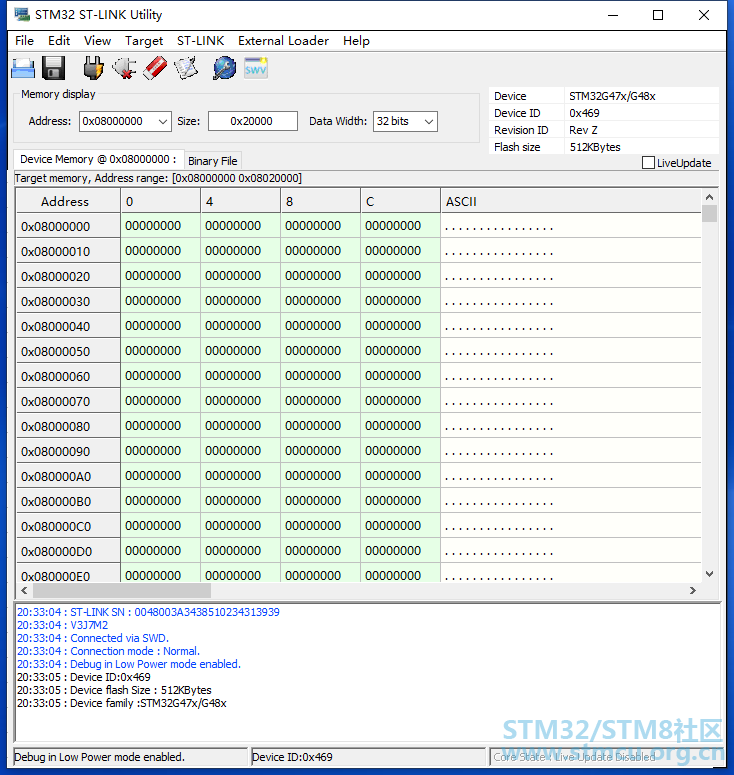Connect to target with the plug icon

coord(93,68)
